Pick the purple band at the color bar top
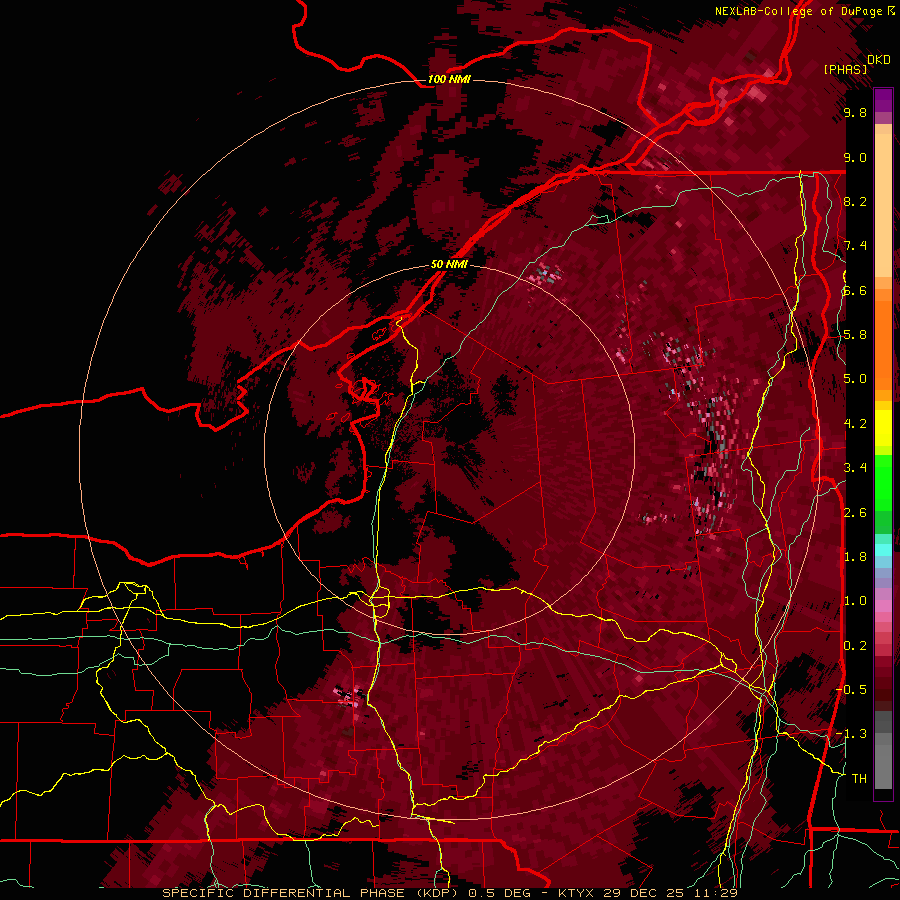Image resolution: width=900 pixels, height=900 pixels. (x=883, y=100)
